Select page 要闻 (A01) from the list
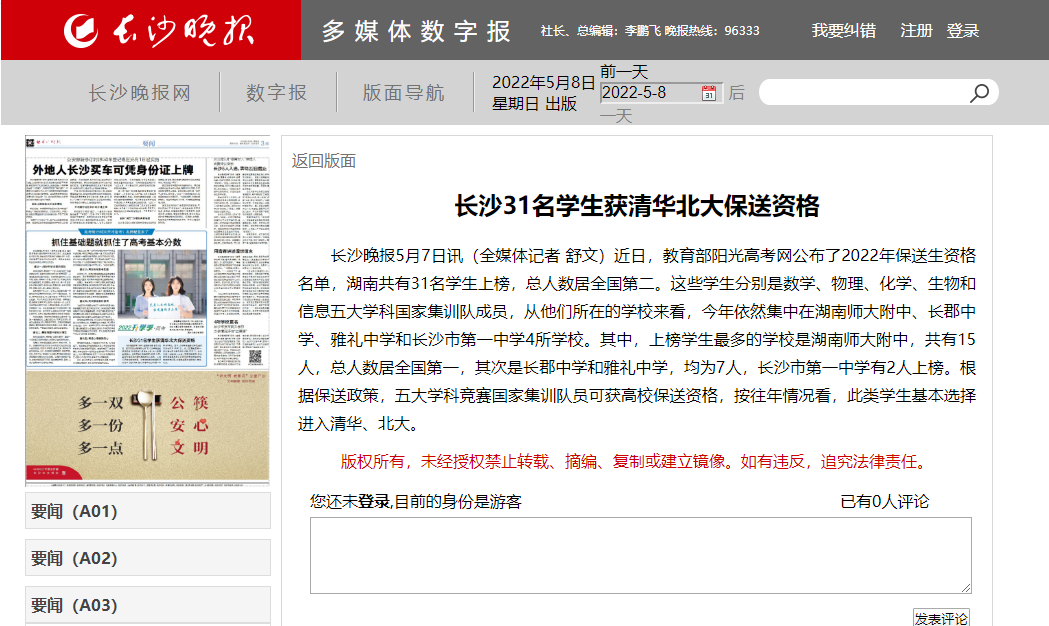 (x=148, y=511)
